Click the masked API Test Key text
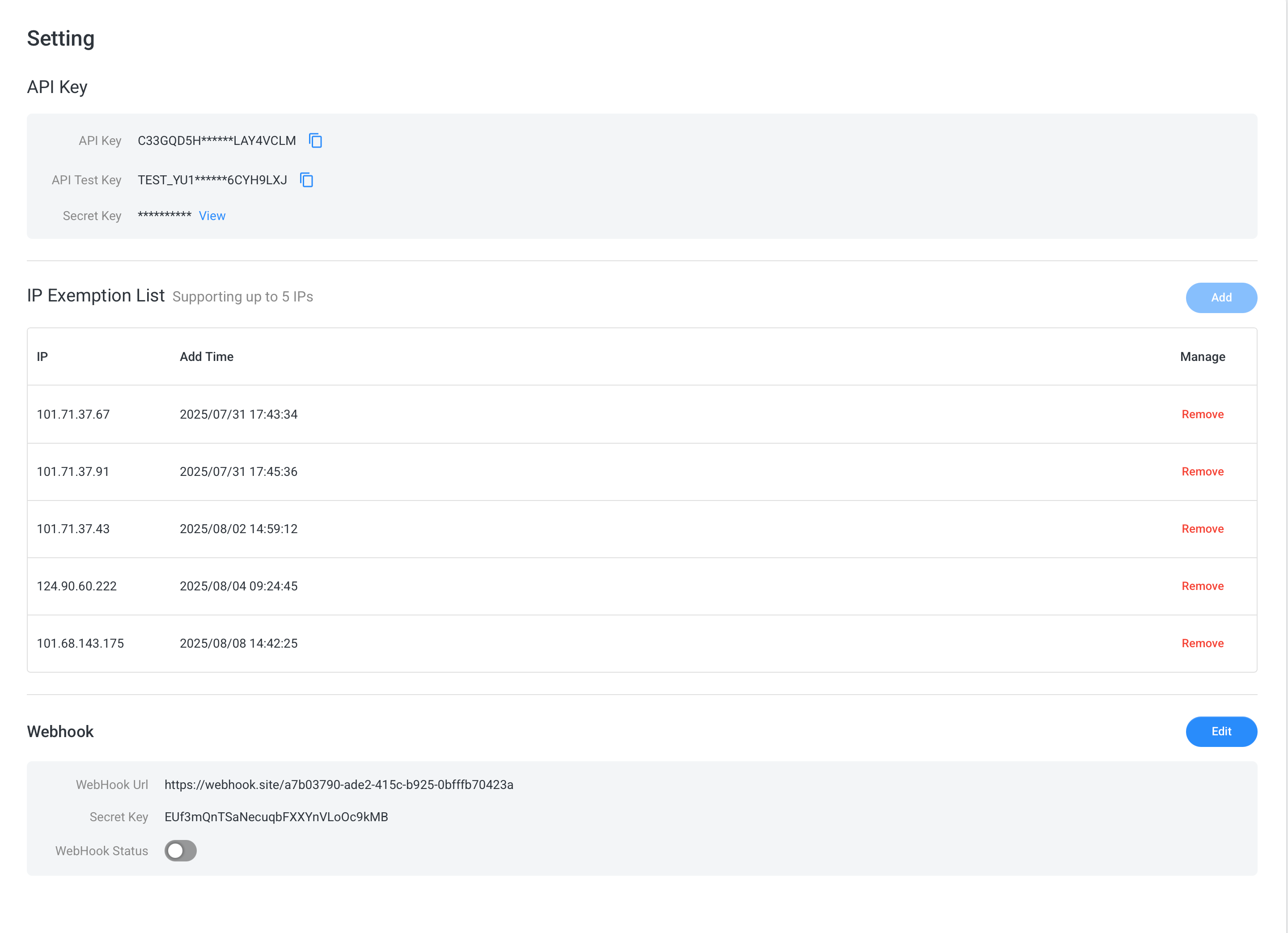This screenshot has height=933, width=1288. (x=212, y=181)
